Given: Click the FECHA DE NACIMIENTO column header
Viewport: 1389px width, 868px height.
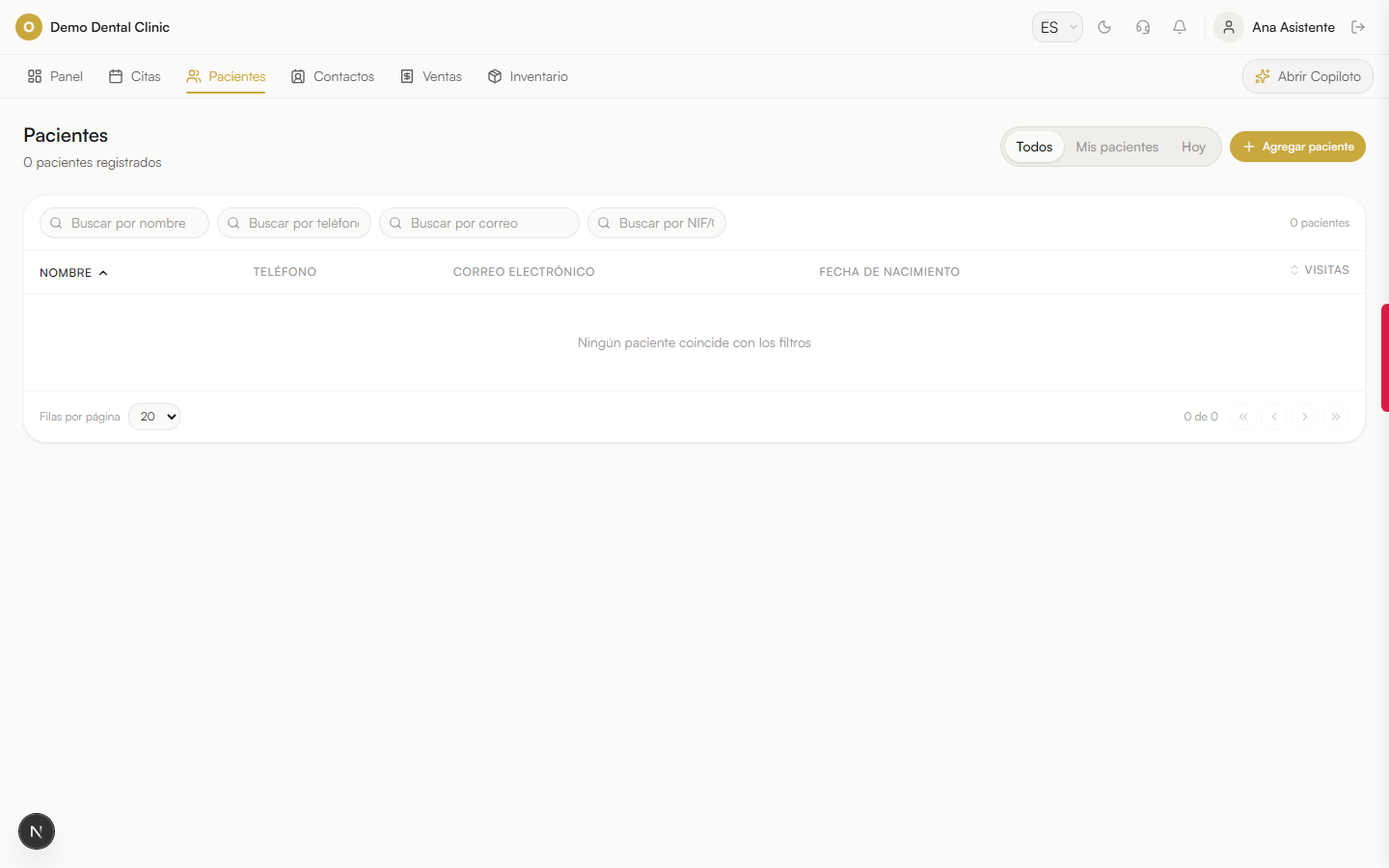Looking at the screenshot, I should (889, 272).
